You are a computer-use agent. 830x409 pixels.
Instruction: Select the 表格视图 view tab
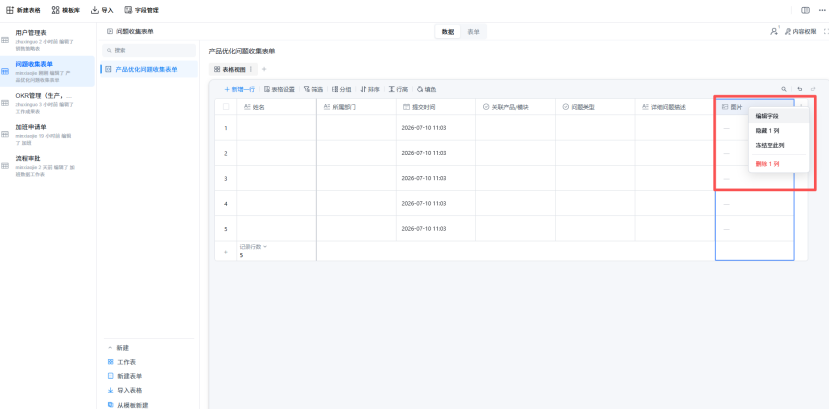pyautogui.click(x=230, y=69)
